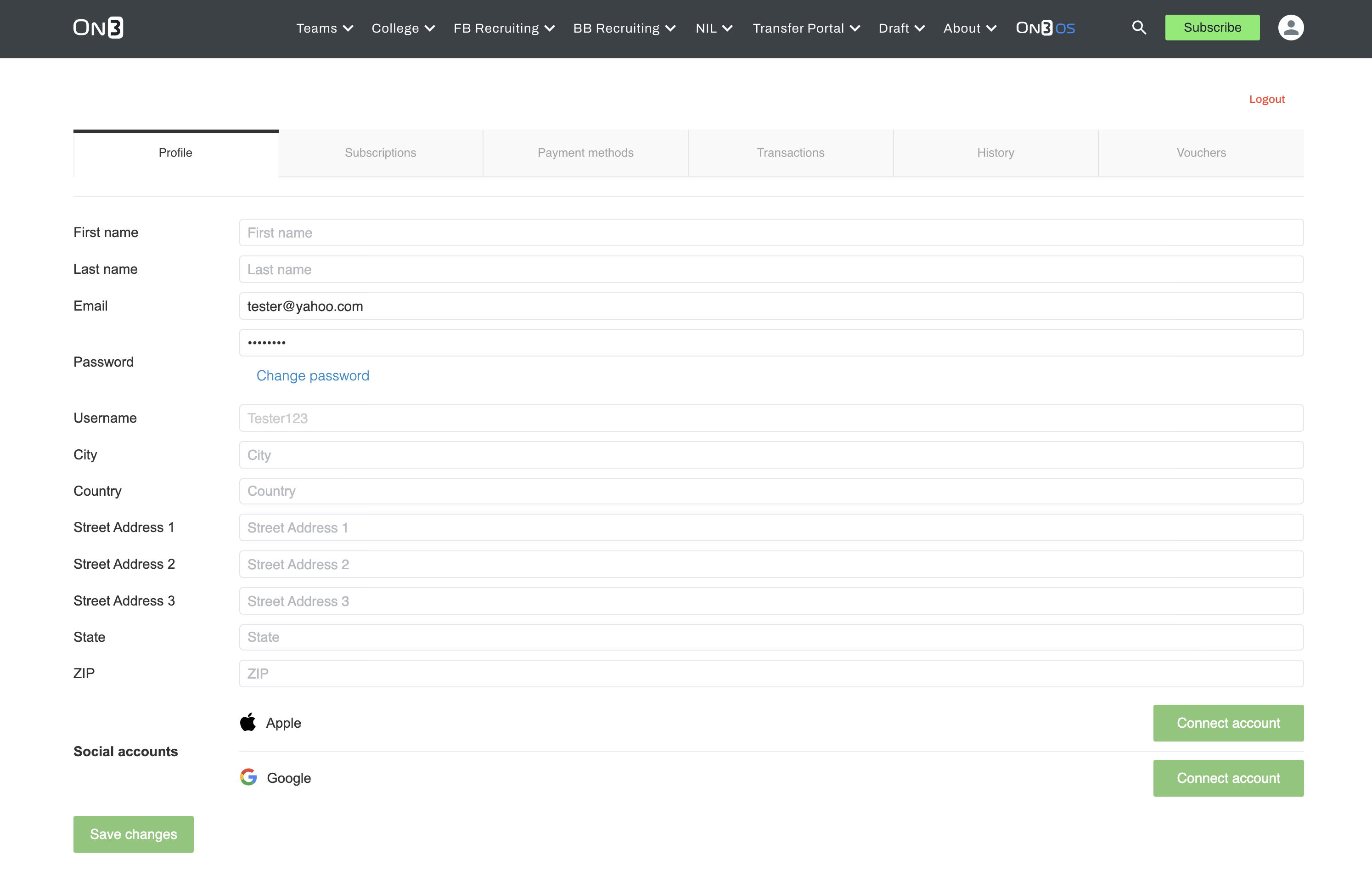Click the user profile avatar icon
The width and height of the screenshot is (1372, 872).
click(x=1291, y=28)
